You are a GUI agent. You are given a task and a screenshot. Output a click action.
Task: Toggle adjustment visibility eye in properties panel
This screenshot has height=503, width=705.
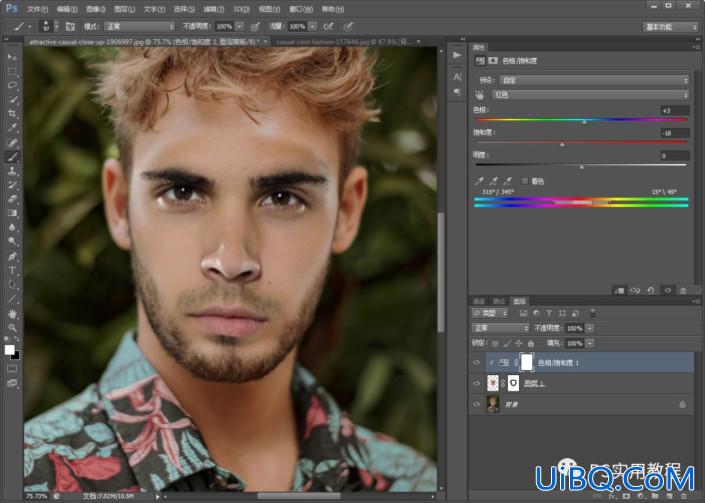point(667,290)
